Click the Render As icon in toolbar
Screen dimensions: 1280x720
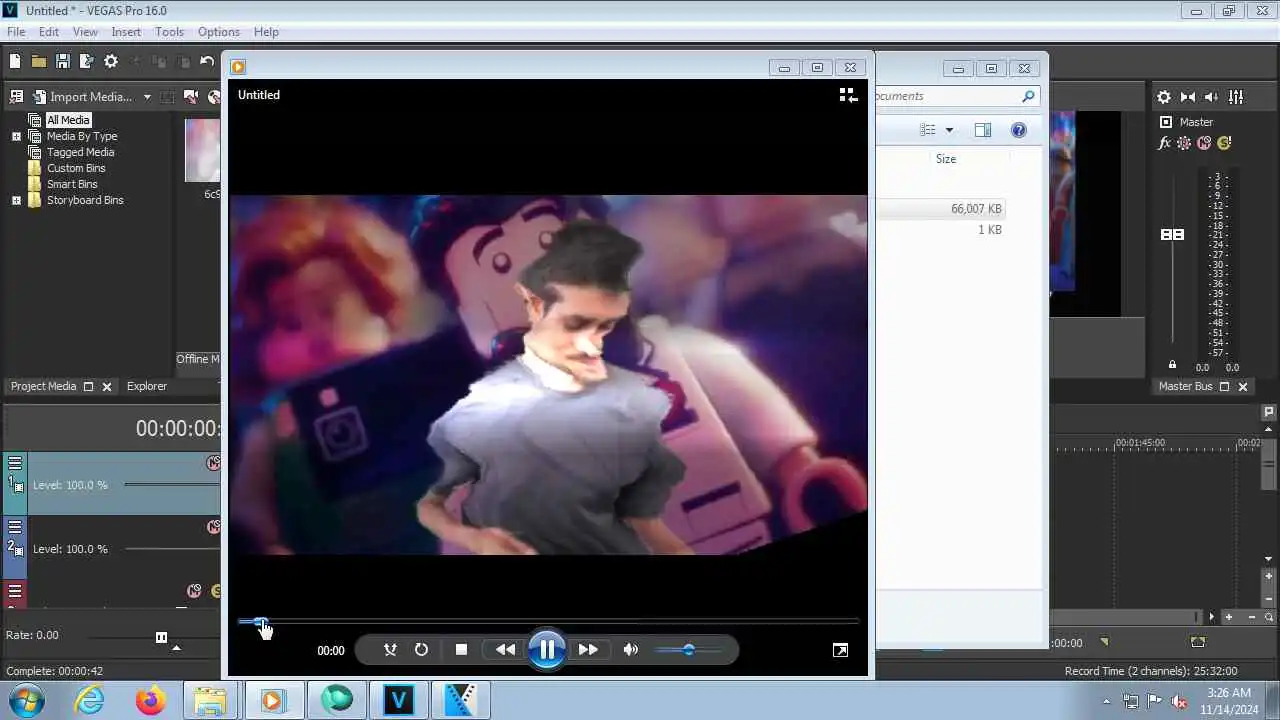coord(86,61)
